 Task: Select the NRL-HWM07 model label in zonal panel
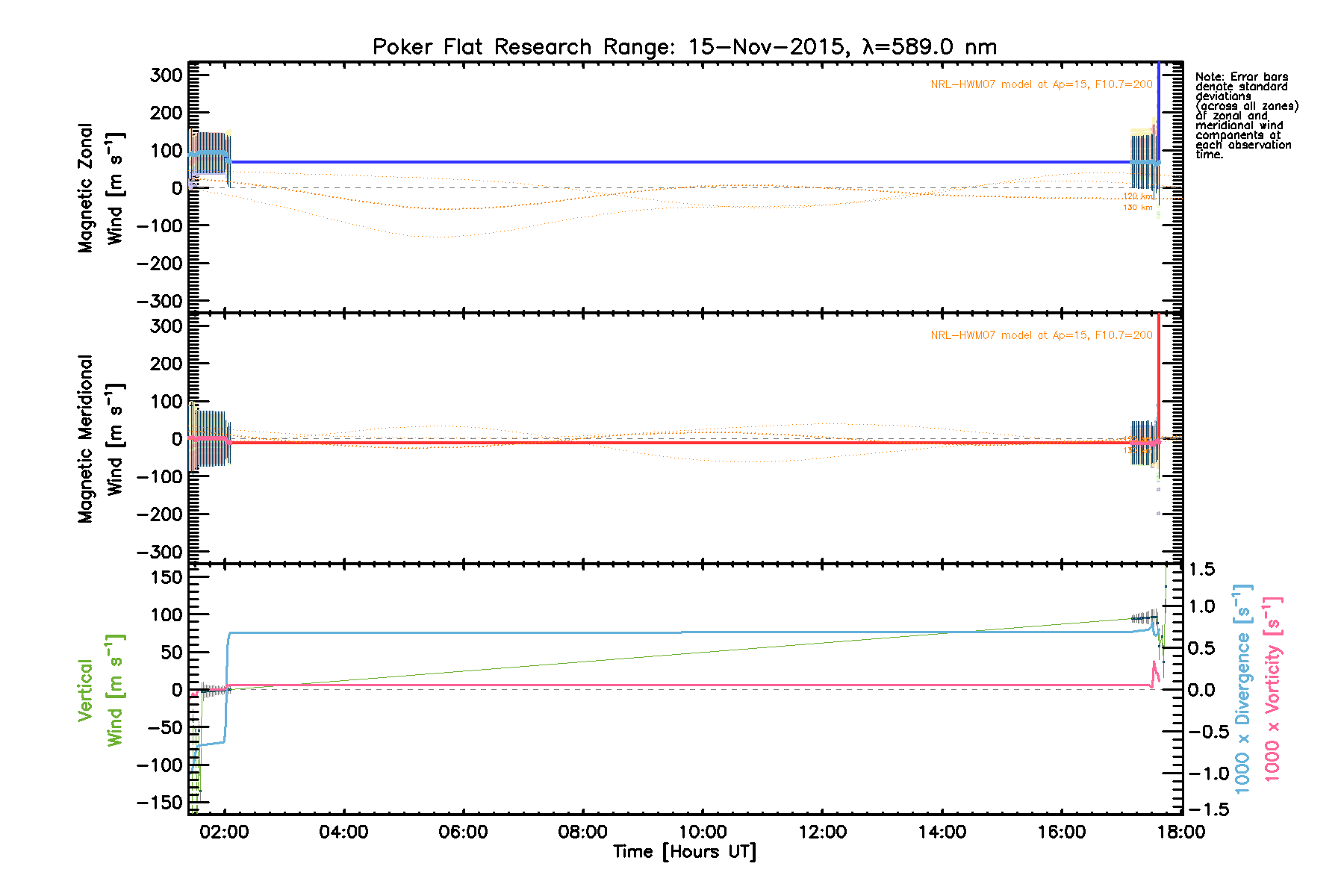[x=1041, y=84]
